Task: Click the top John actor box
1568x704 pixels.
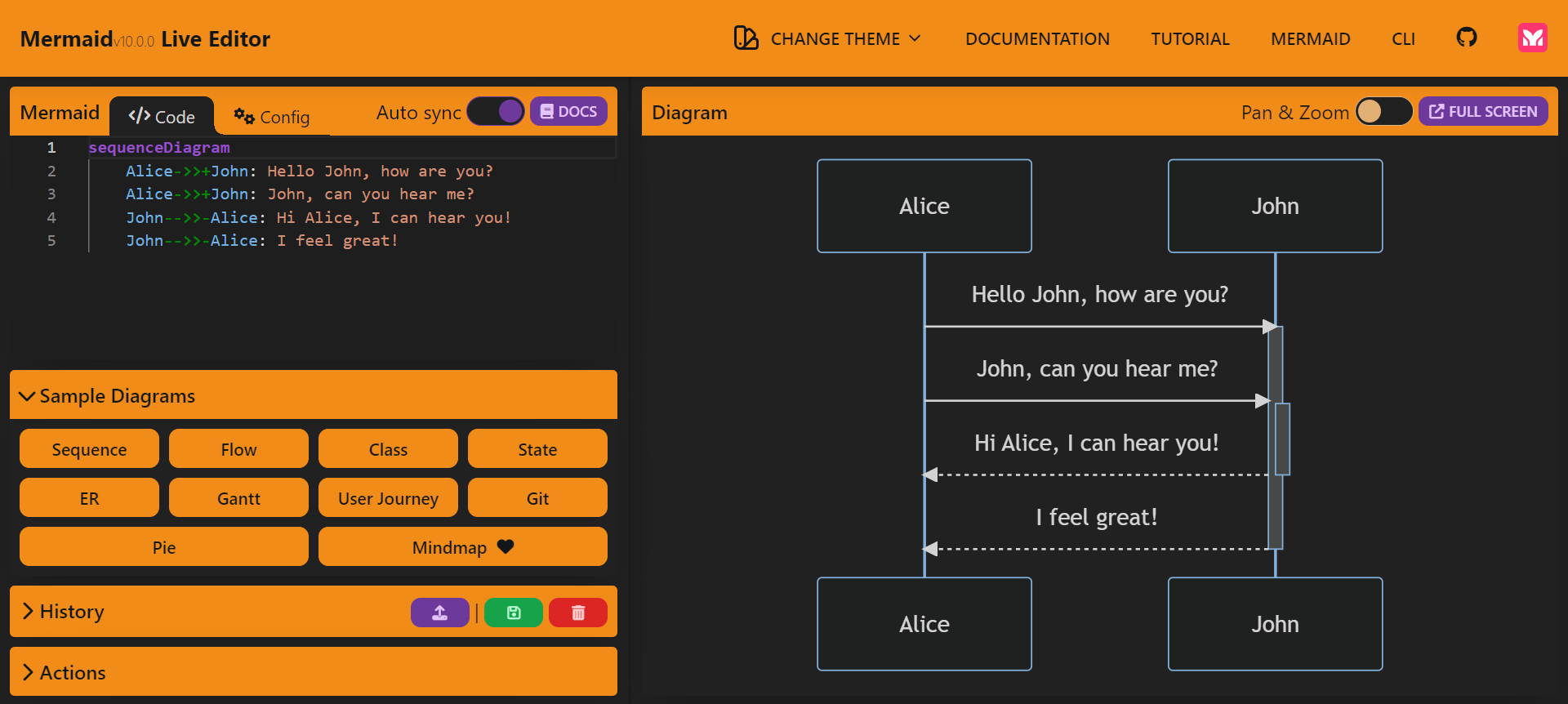Action: tap(1275, 206)
